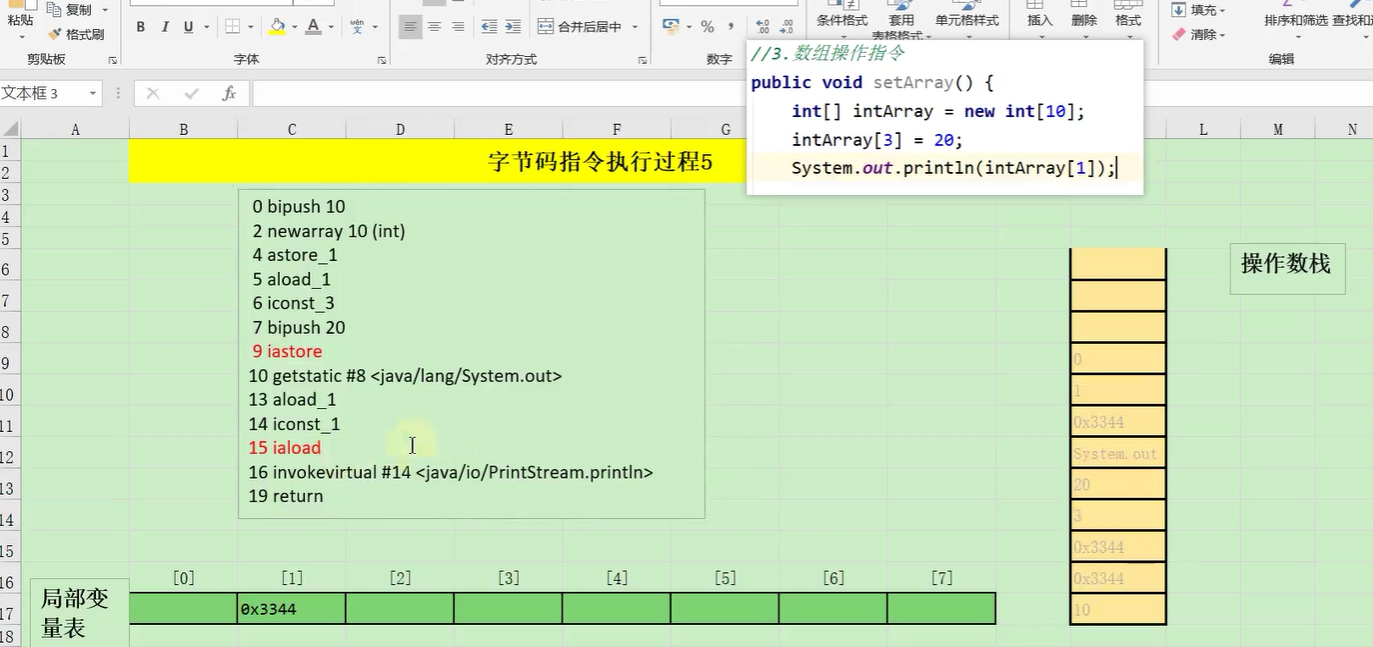1373x647 pixels.
Task: Click the '2 newarray 10 (int)' line
Action: (329, 231)
